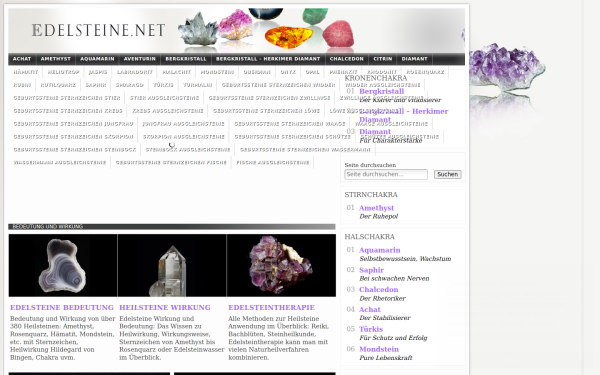600x375 pixels.
Task: Open the Hämatit menu item
Action: click(26, 72)
